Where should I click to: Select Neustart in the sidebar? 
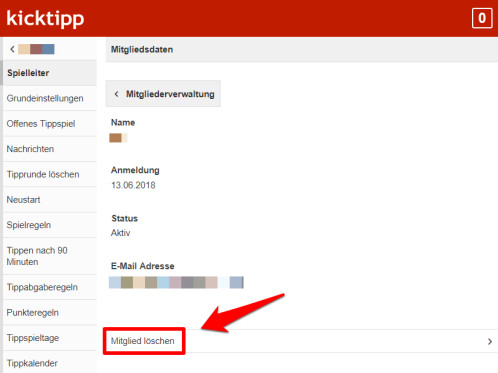click(50, 200)
